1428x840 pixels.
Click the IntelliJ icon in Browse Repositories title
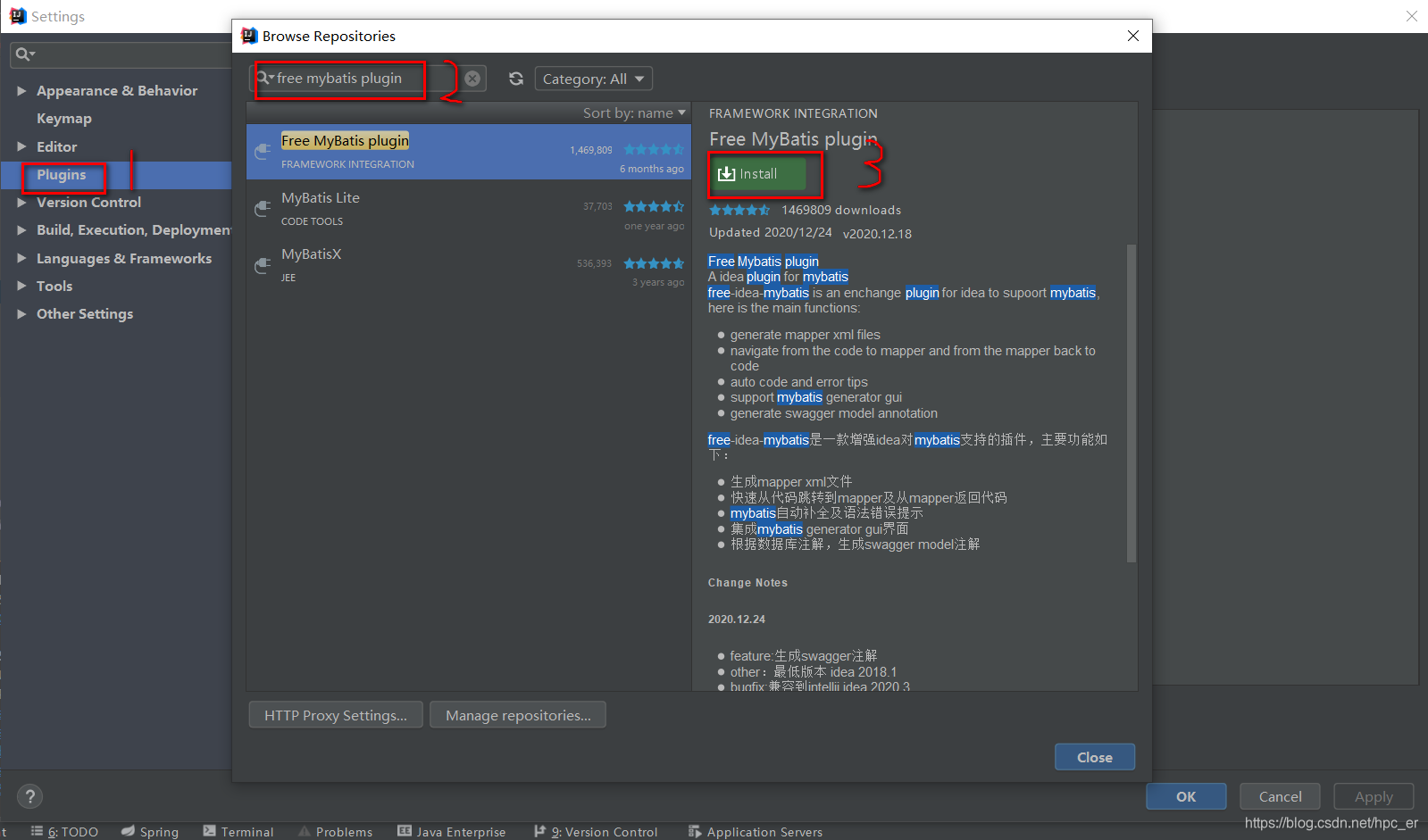pos(249,36)
